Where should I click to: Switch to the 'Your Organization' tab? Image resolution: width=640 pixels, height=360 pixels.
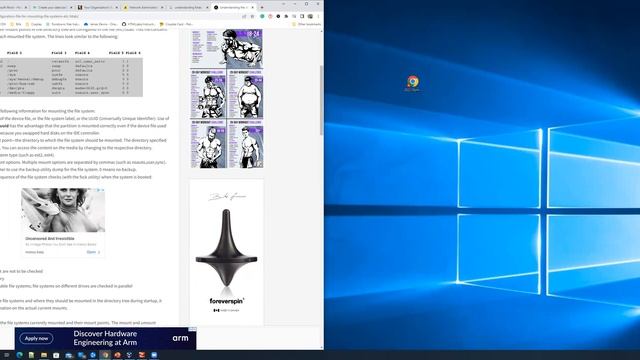click(97, 7)
